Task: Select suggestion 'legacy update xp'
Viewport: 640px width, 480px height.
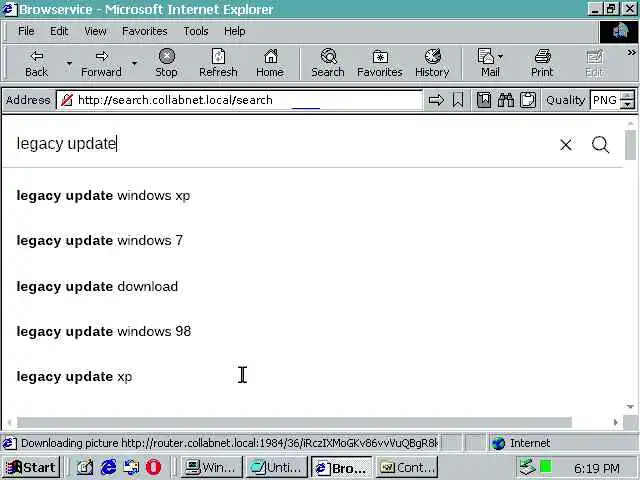Action: pos(74,376)
